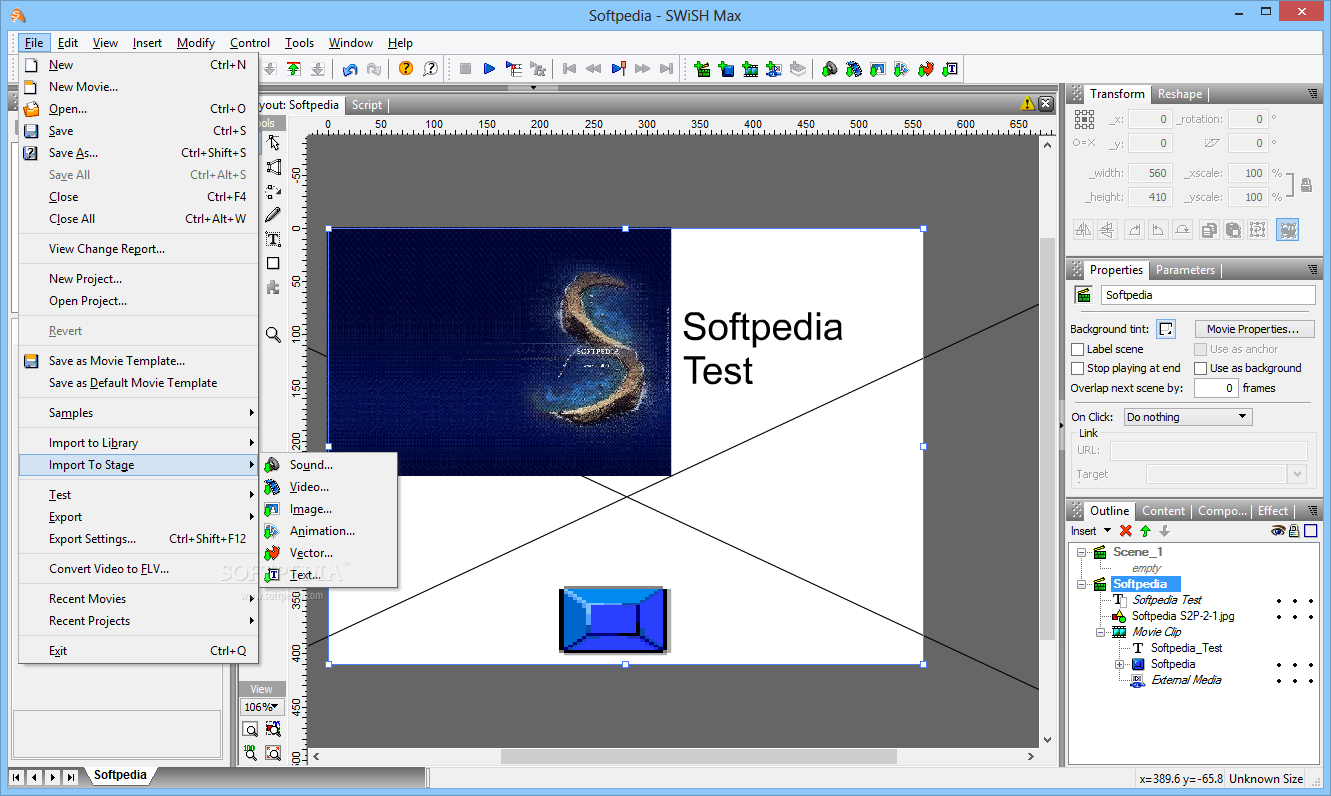1331x796 pixels.
Task: Click the Import Video toolbar icon
Action: [853, 69]
